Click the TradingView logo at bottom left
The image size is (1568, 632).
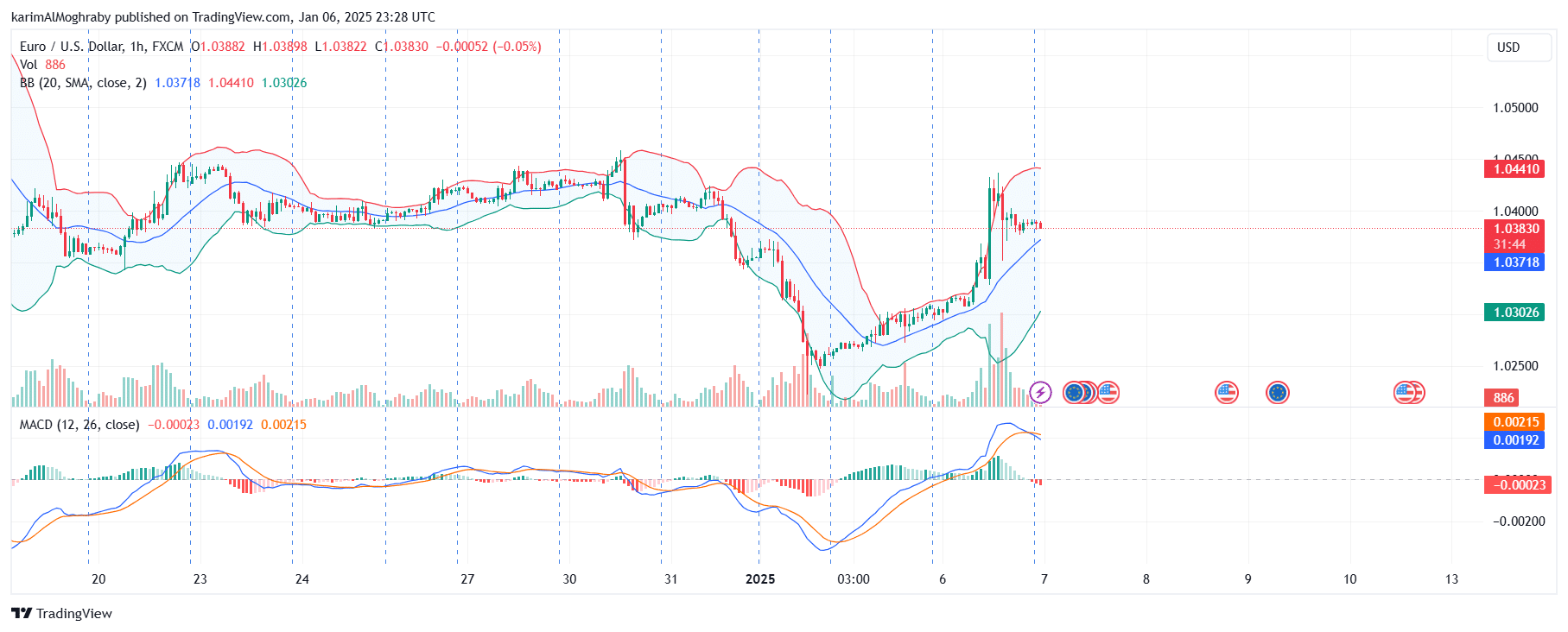[x=62, y=613]
